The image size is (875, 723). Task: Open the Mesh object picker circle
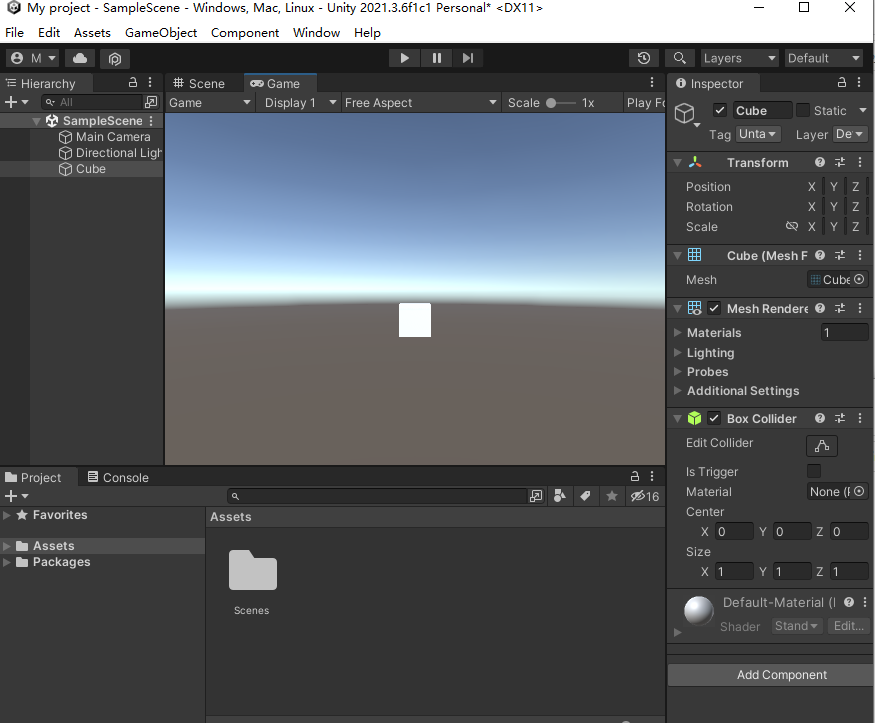click(859, 279)
